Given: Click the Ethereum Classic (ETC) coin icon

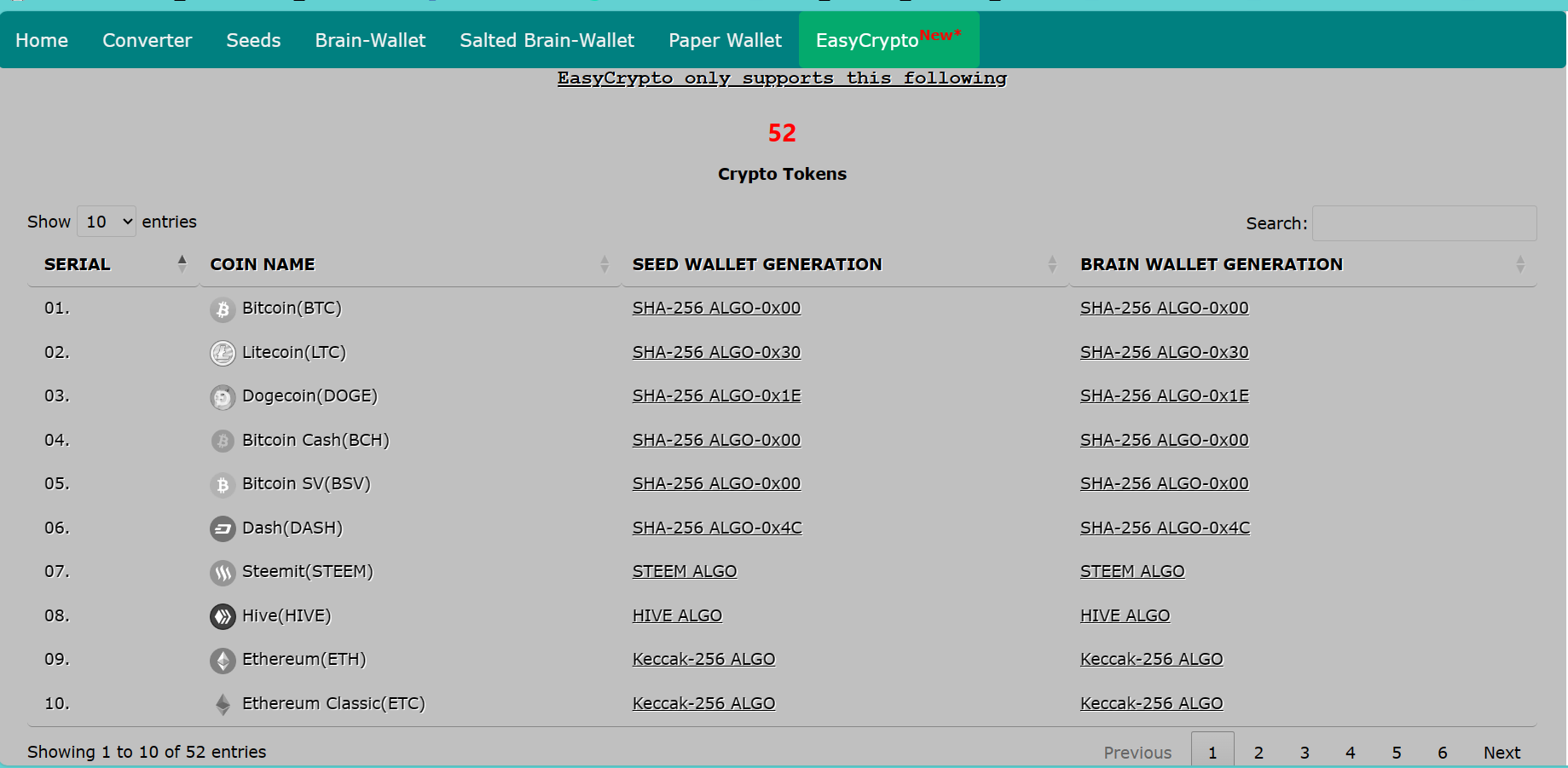Looking at the screenshot, I should (223, 704).
